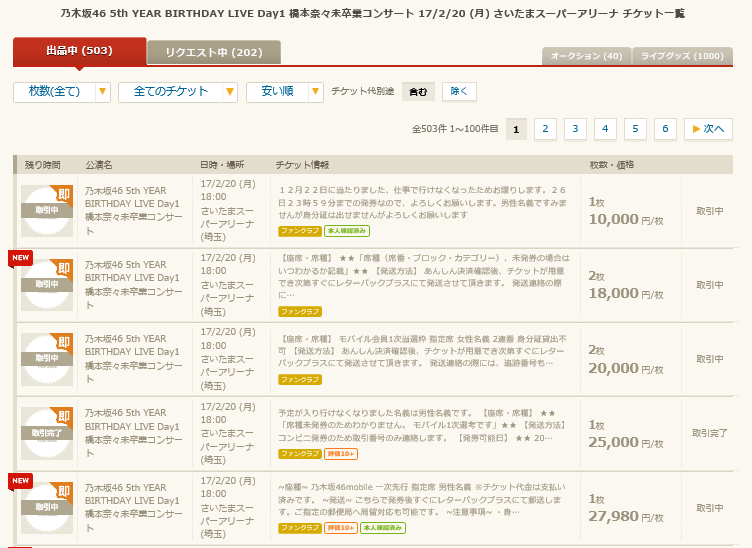Viewport: 752px width, 548px height.
Task: Click the 27,980 円/枚 price
Action: 626,516
